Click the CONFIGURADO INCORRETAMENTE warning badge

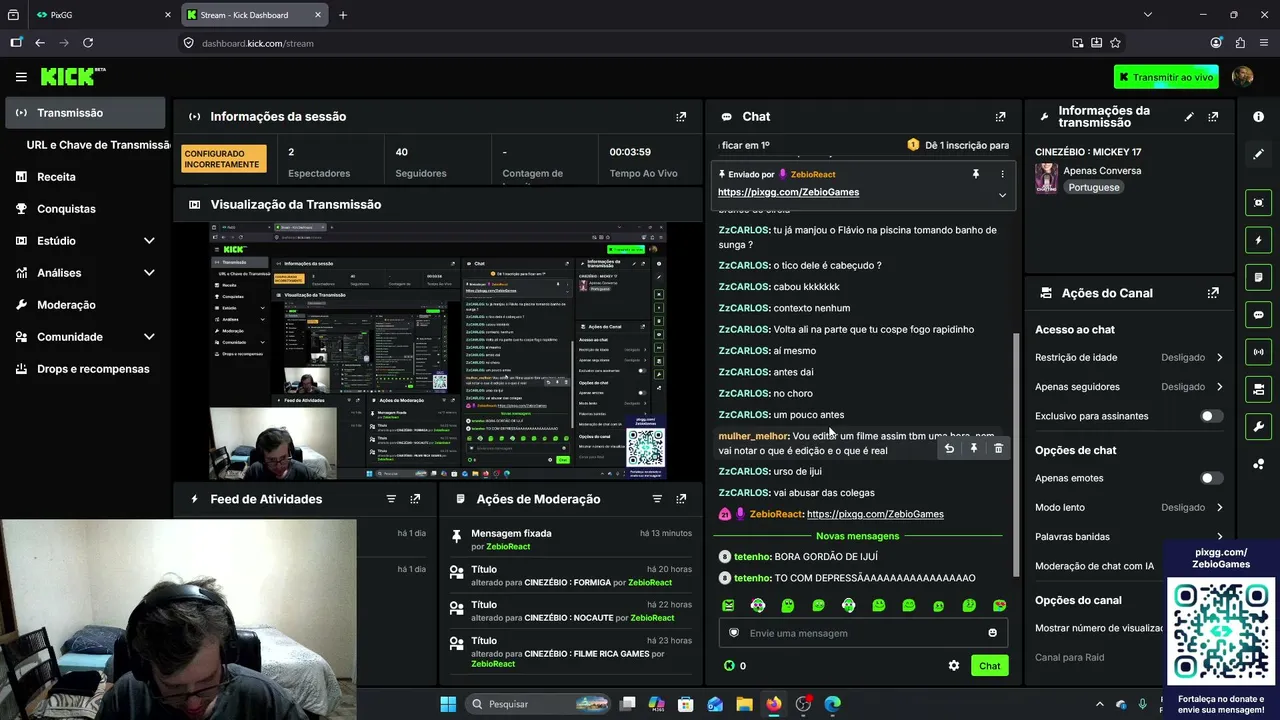224,159
